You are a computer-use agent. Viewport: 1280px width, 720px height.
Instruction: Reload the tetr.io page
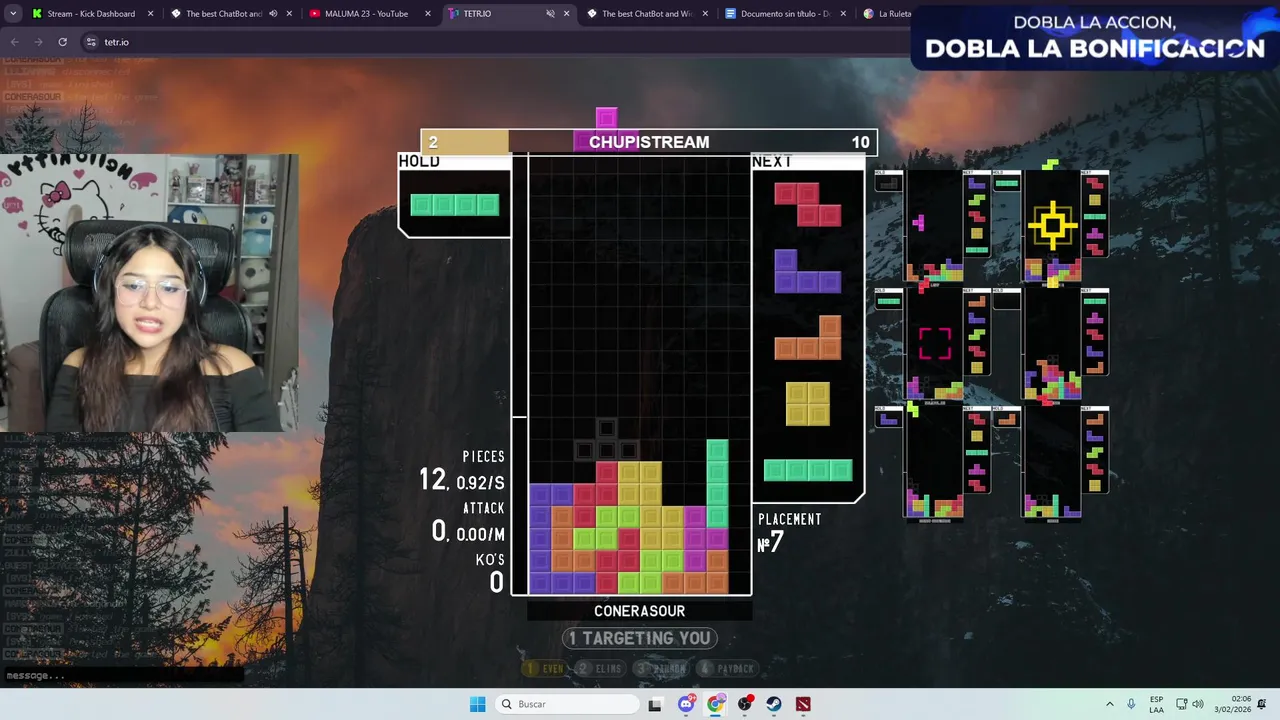pos(62,42)
